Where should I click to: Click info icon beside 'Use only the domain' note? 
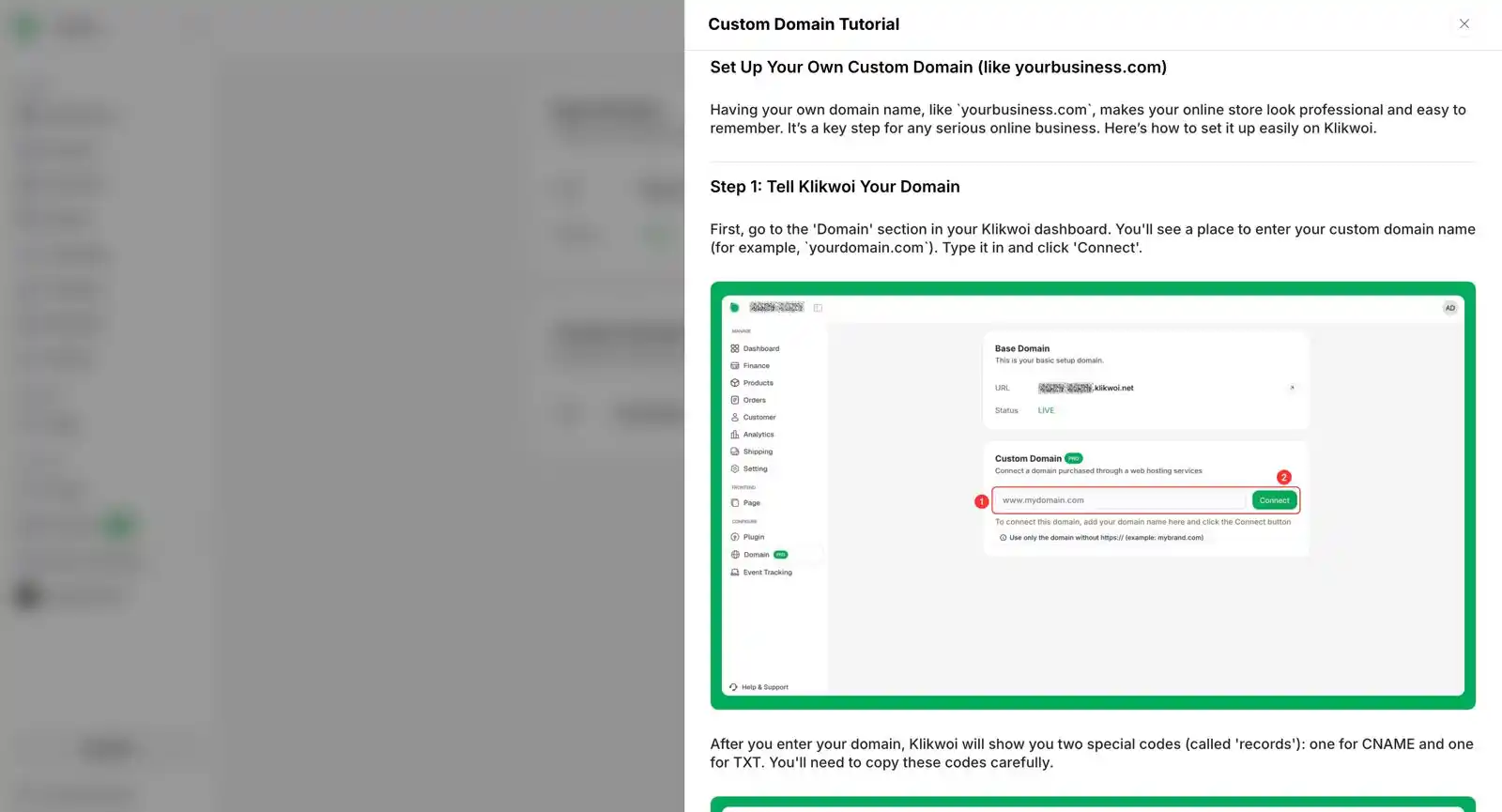[x=1003, y=538]
